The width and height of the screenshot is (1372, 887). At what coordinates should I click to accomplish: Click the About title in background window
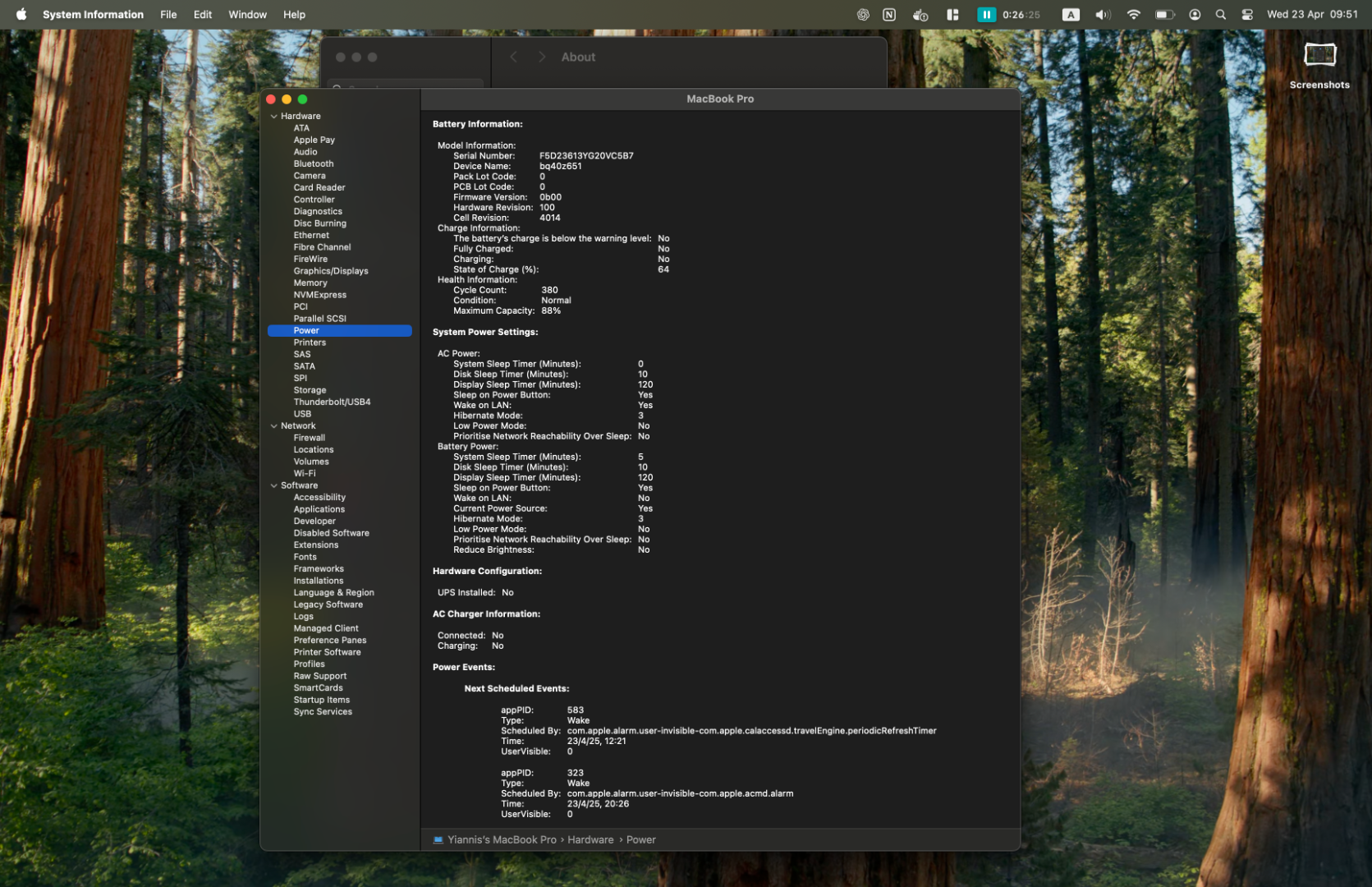coord(578,57)
